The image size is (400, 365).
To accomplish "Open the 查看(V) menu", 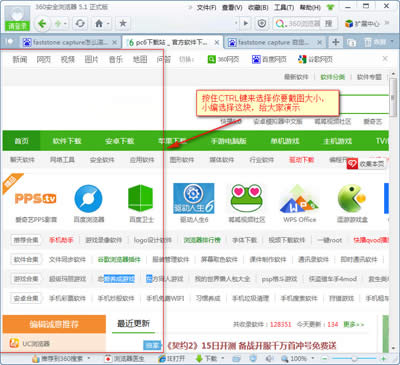I will tap(232, 7).
